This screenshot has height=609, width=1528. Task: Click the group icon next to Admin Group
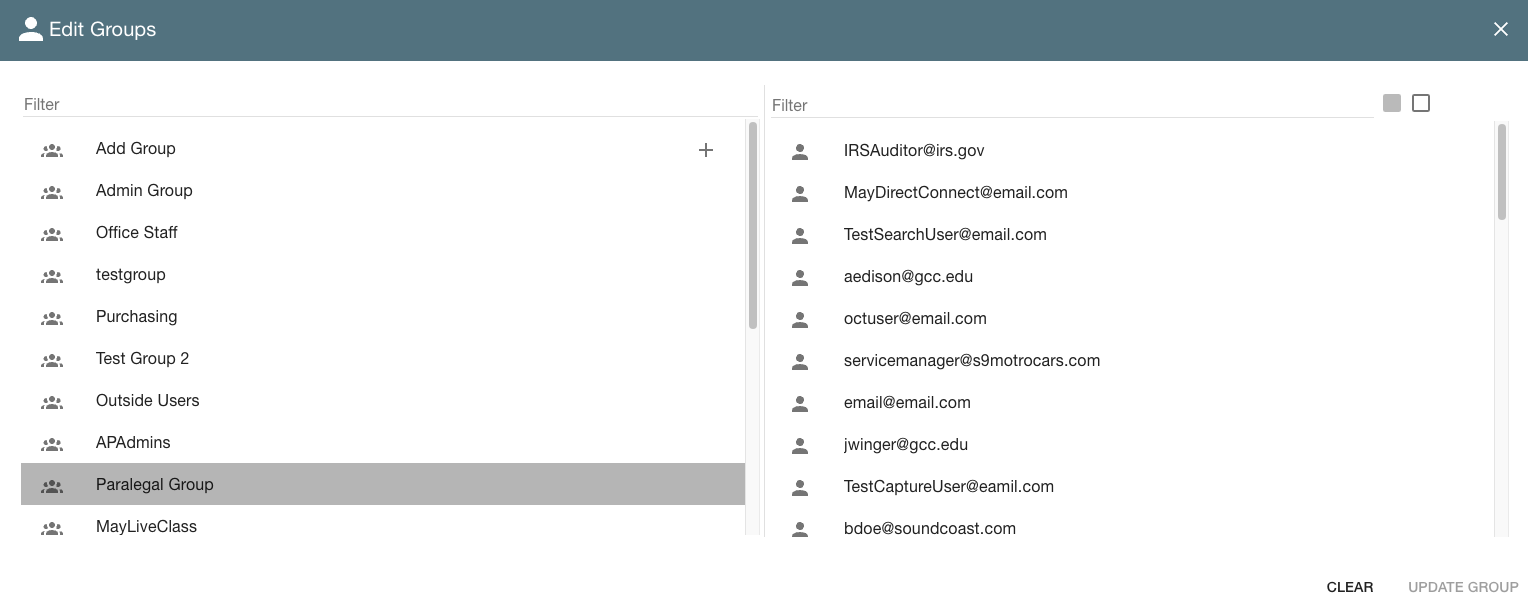click(52, 192)
